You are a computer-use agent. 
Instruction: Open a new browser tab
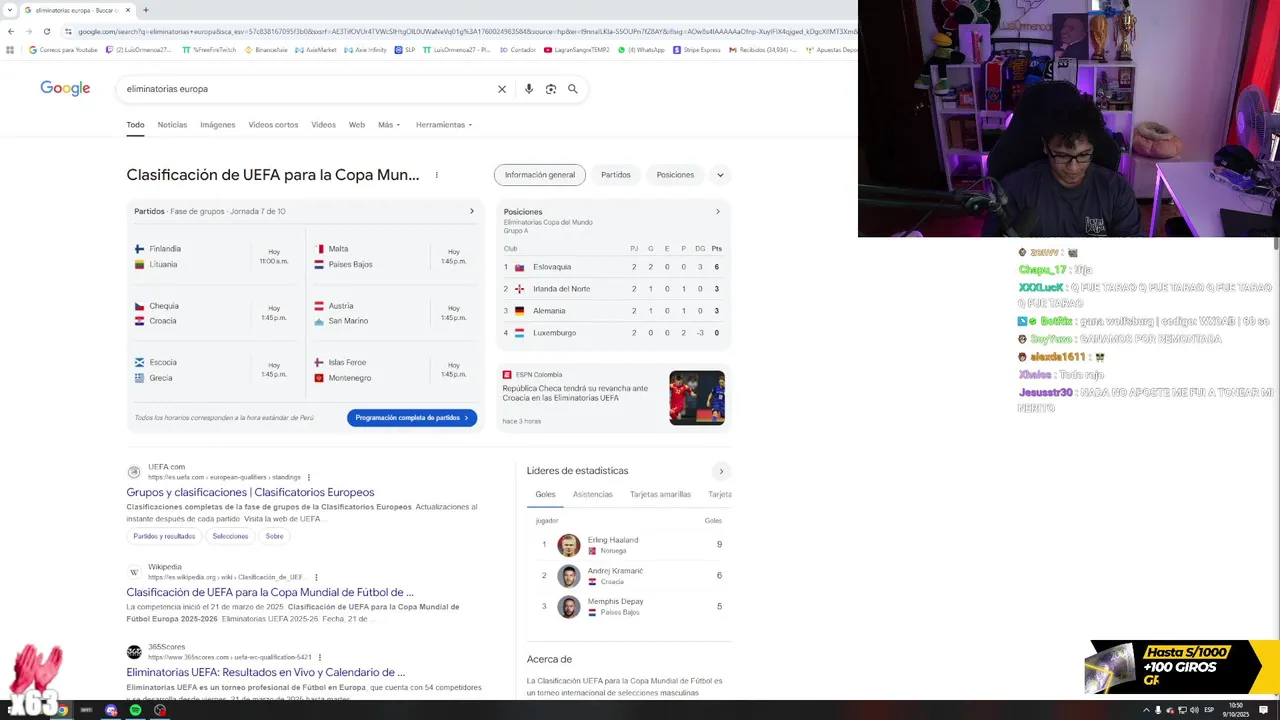146,10
